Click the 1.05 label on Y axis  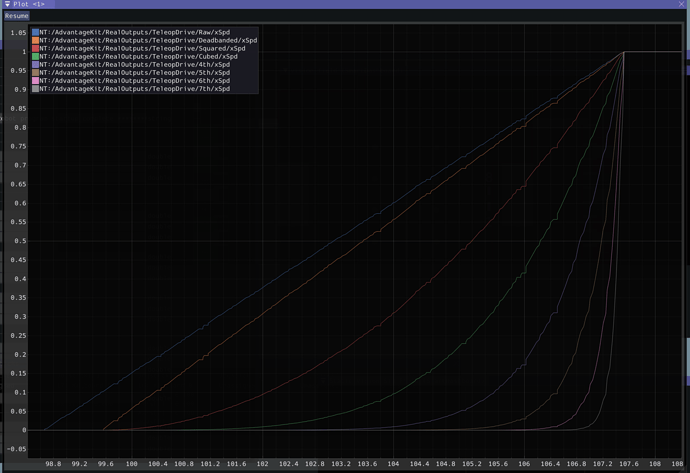click(18, 33)
